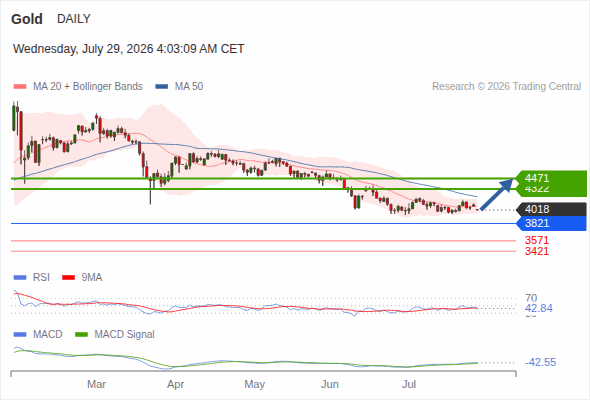Click the 'RSI' legend label
The image size is (590, 400).
[x=41, y=278]
